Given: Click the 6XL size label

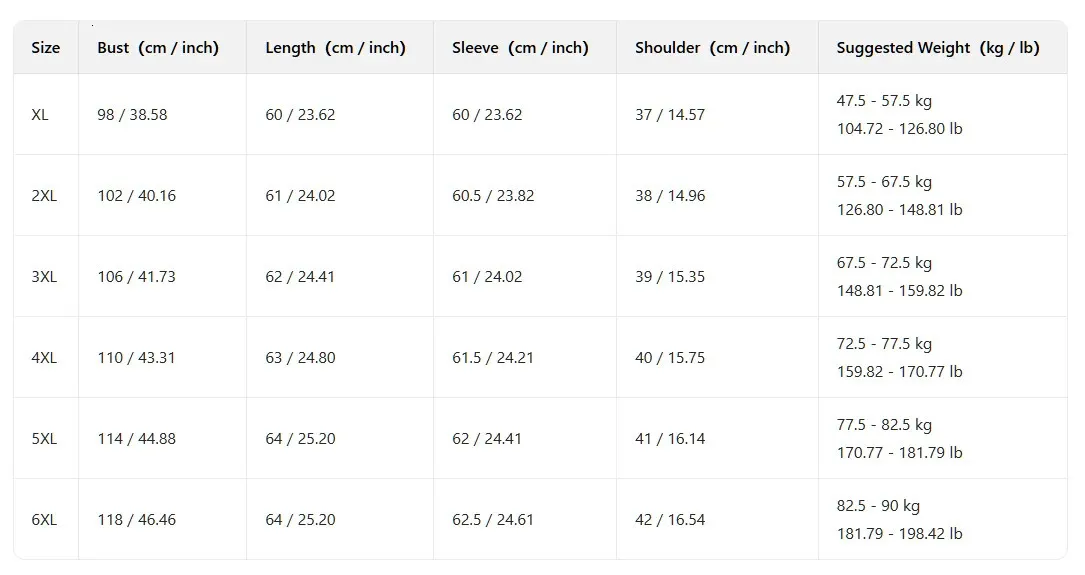Looking at the screenshot, I should (44, 520).
